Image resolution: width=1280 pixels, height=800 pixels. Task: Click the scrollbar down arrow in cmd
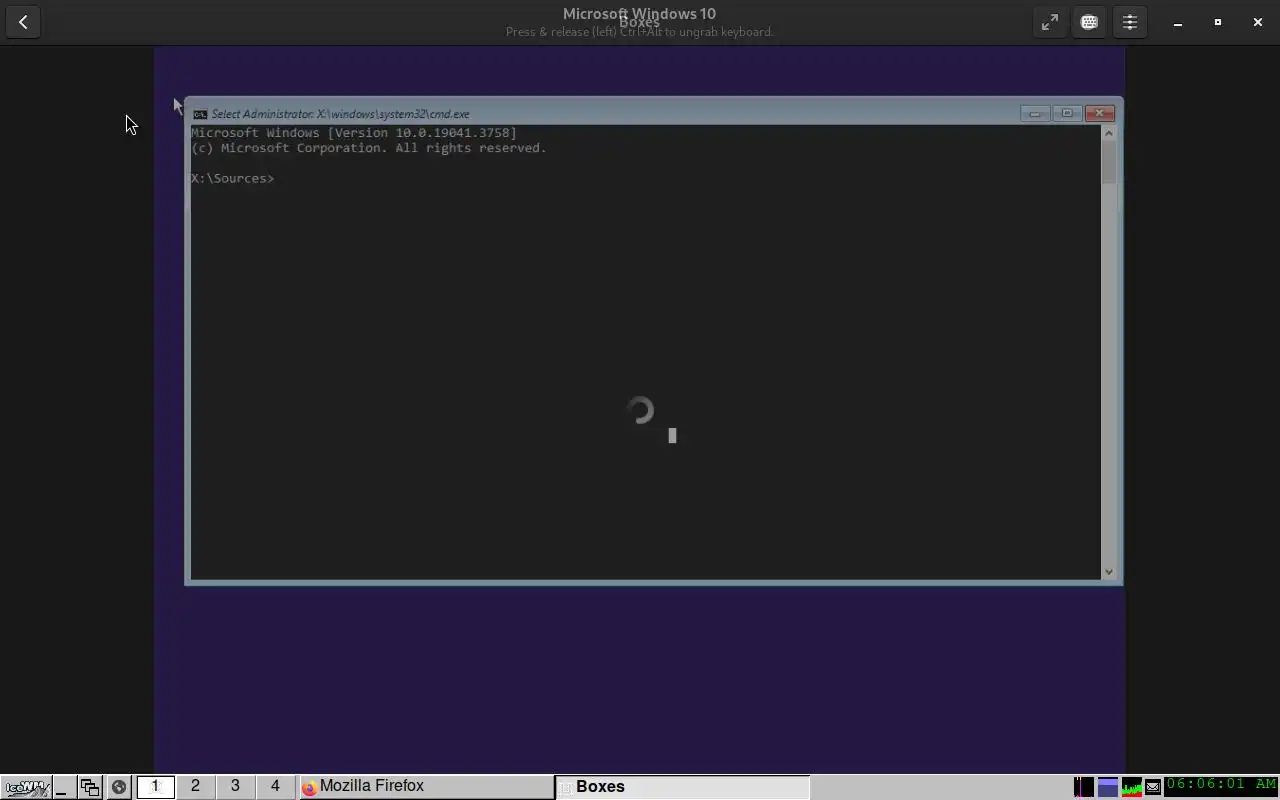tap(1108, 572)
